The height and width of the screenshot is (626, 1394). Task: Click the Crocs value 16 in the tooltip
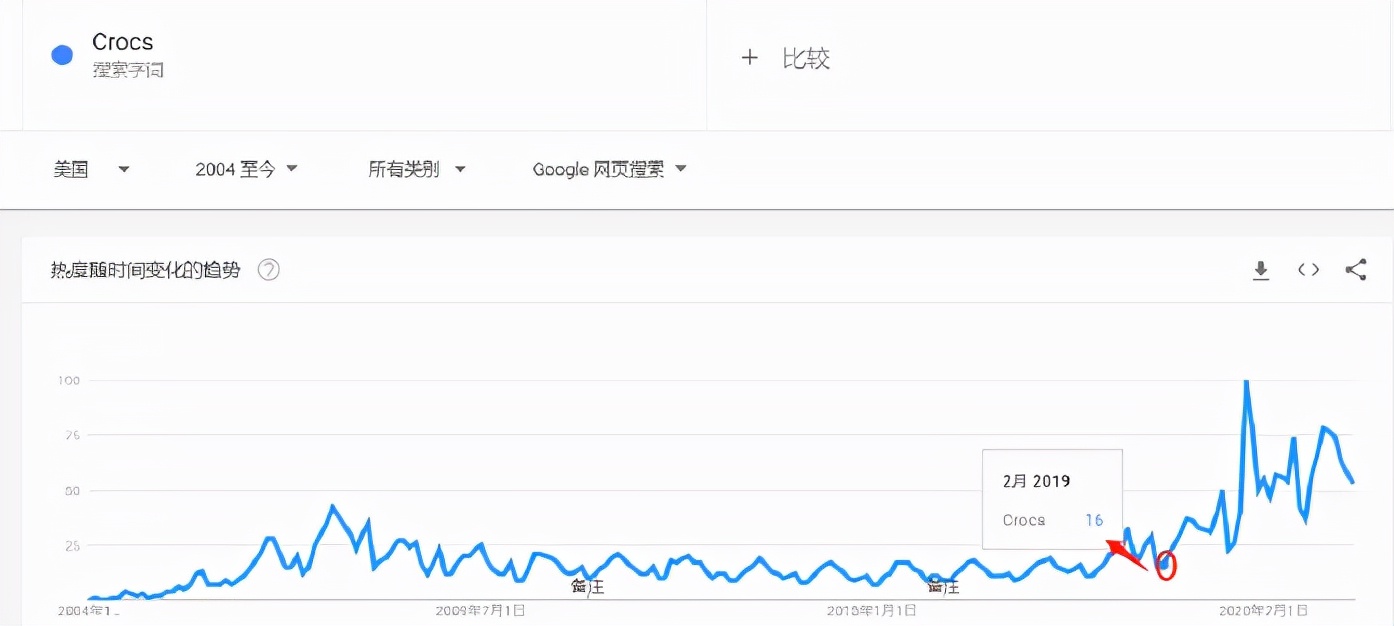1094,520
